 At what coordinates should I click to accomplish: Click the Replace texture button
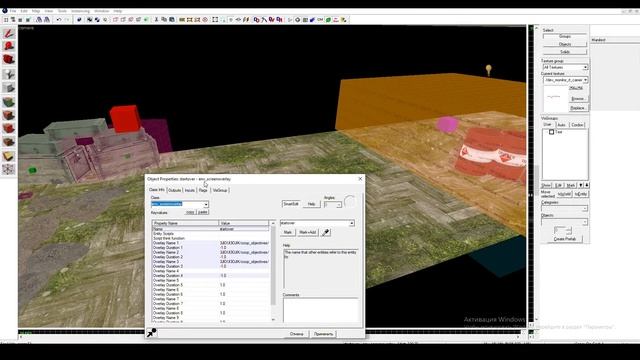[x=578, y=108]
